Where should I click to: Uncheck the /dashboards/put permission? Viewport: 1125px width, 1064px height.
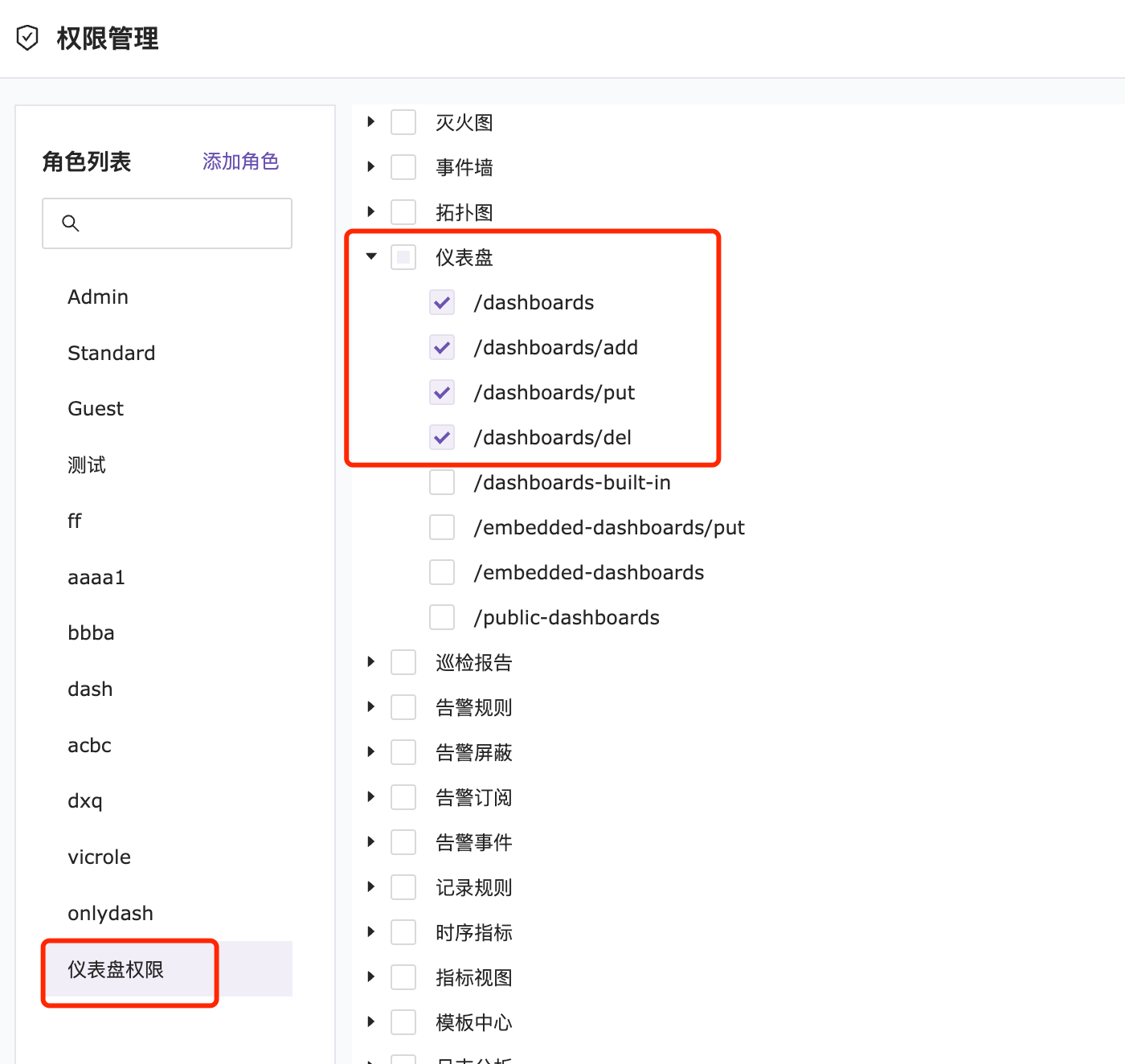(x=442, y=392)
